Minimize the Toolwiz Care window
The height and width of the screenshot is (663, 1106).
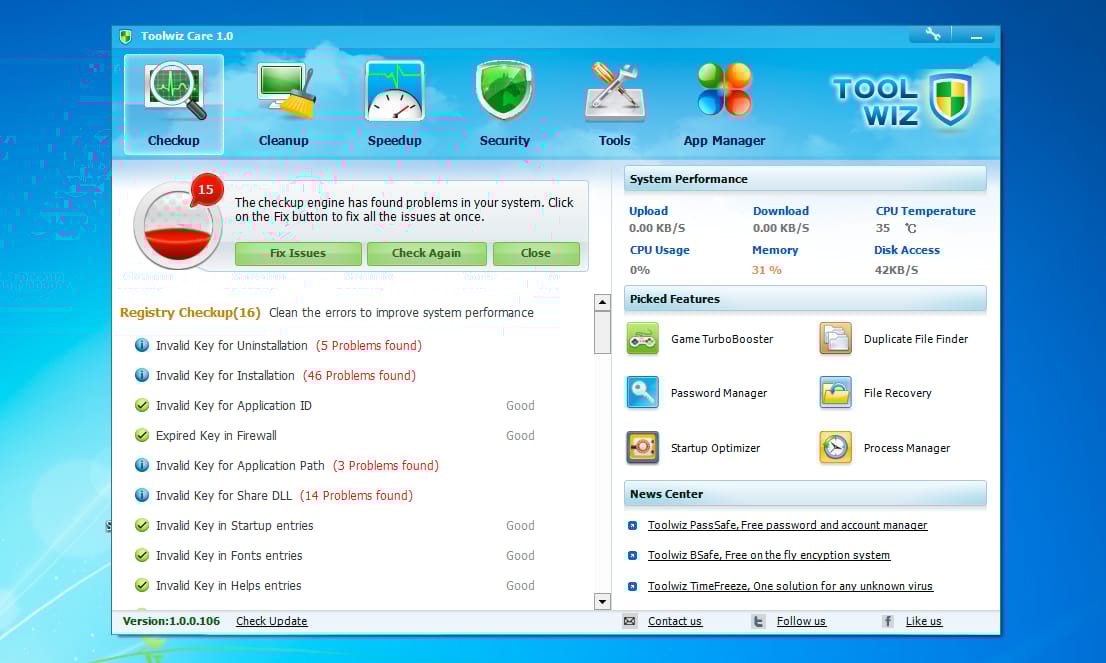[976, 35]
